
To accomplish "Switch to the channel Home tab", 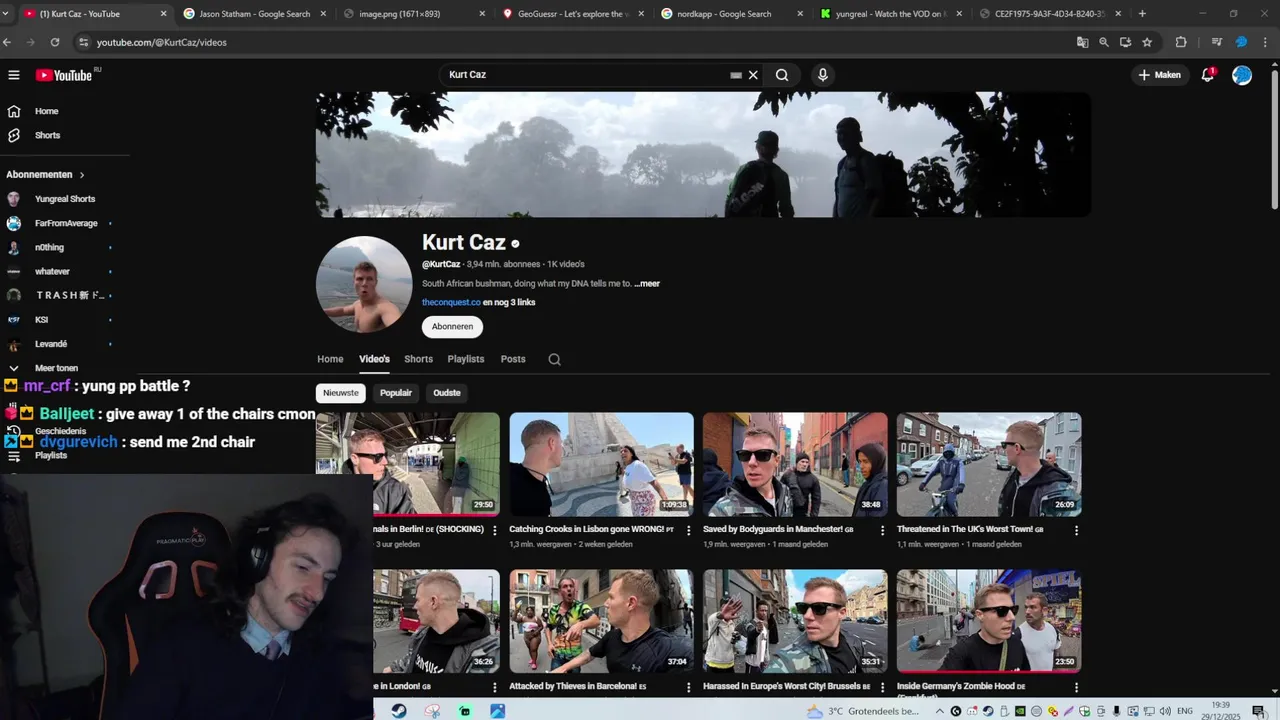I will click(330, 359).
